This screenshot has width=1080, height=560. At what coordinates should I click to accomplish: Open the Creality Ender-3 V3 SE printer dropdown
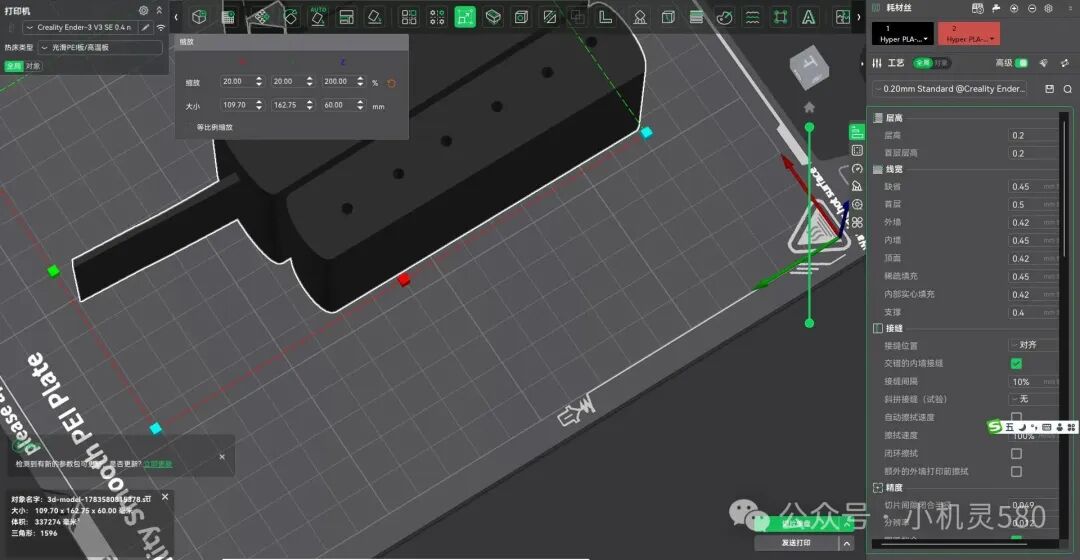[79, 28]
